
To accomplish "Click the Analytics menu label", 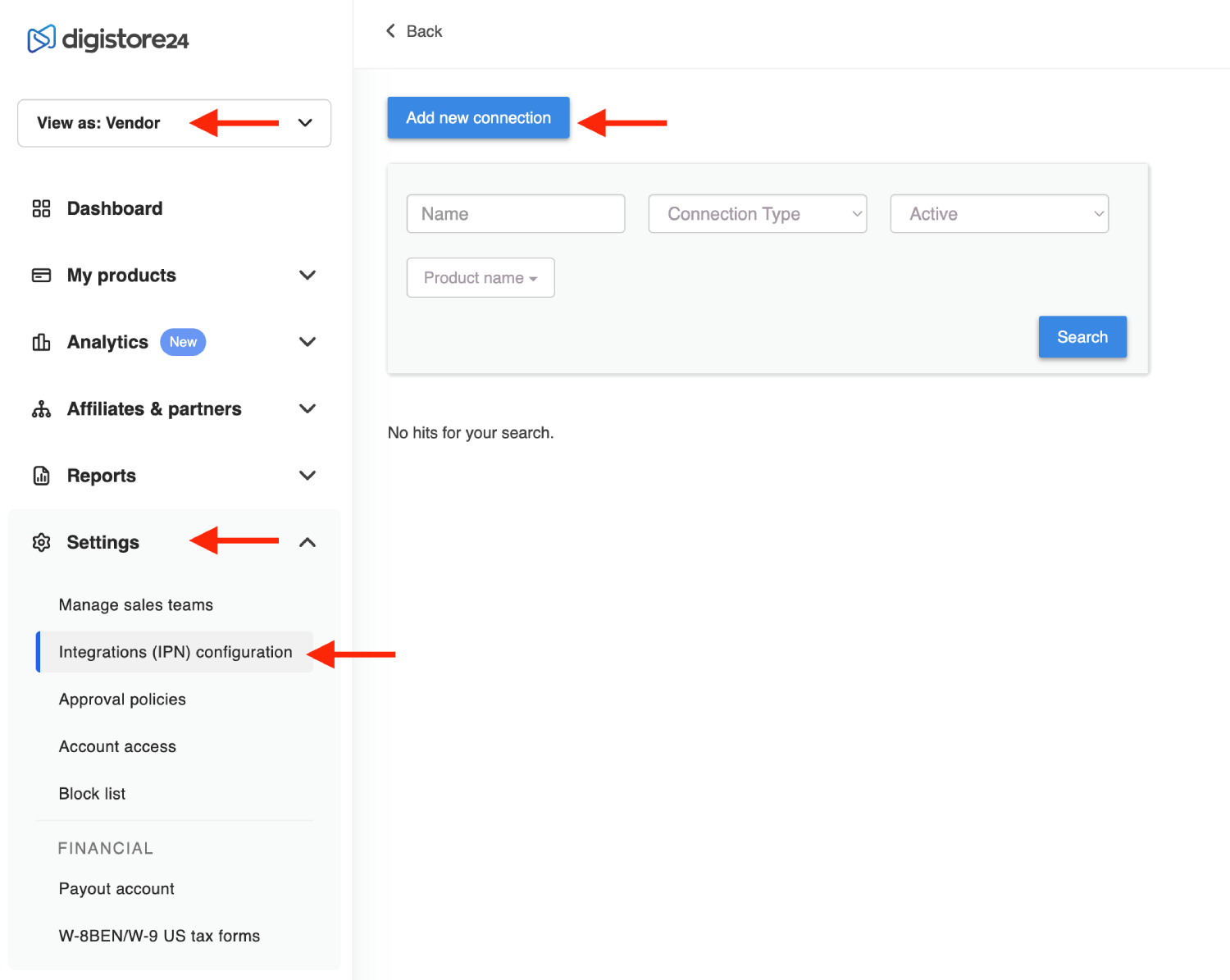I will point(107,342).
